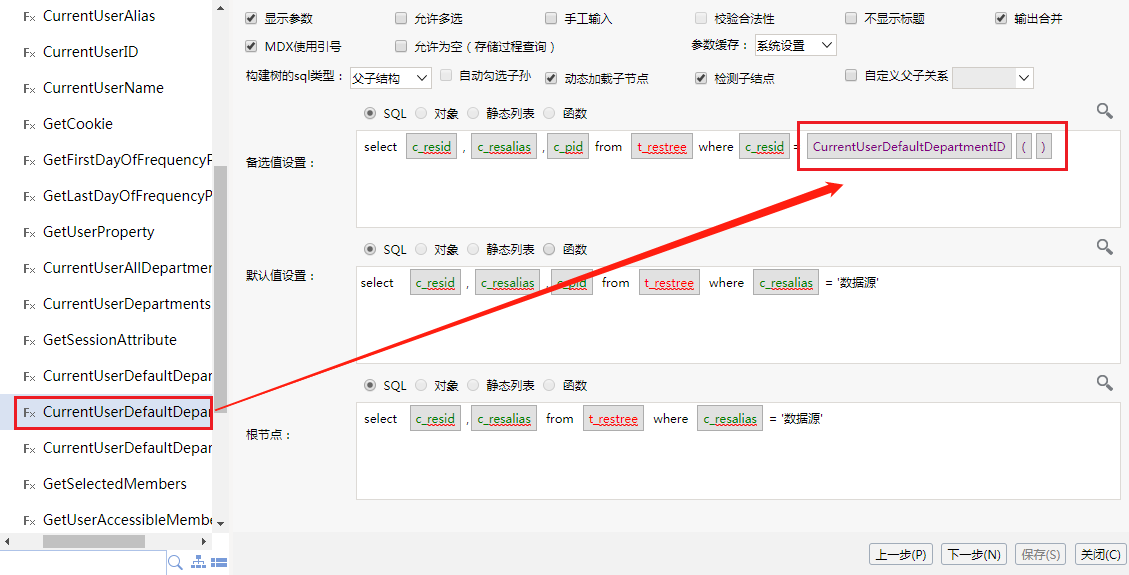Click the c_resalias token after where in 根节点
This screenshot has height=575, width=1129.
(x=730, y=419)
